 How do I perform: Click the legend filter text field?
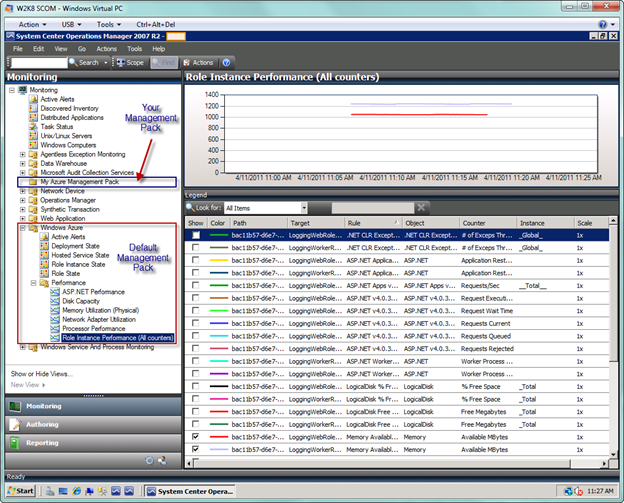click(372, 208)
